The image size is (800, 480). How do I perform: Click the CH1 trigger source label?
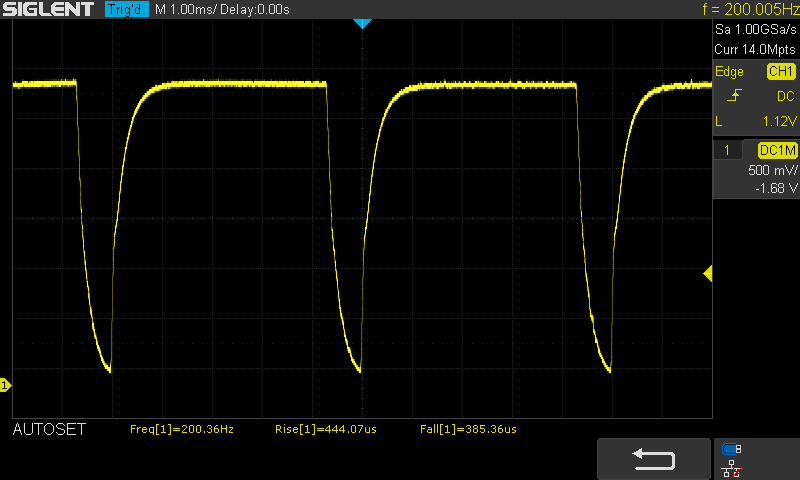781,71
